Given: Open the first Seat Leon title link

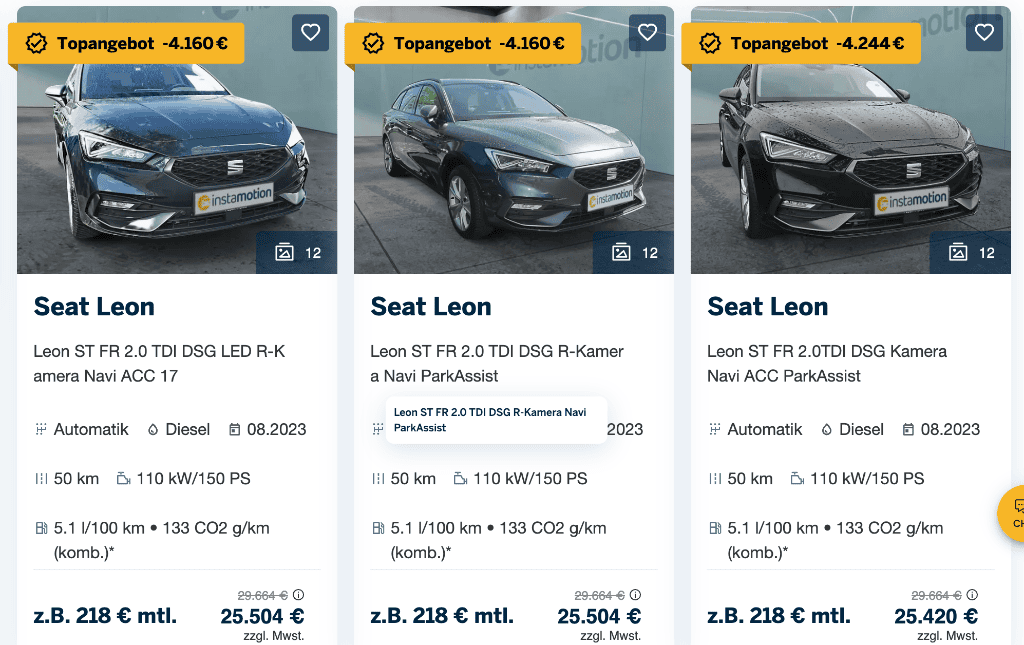Looking at the screenshot, I should [x=94, y=307].
